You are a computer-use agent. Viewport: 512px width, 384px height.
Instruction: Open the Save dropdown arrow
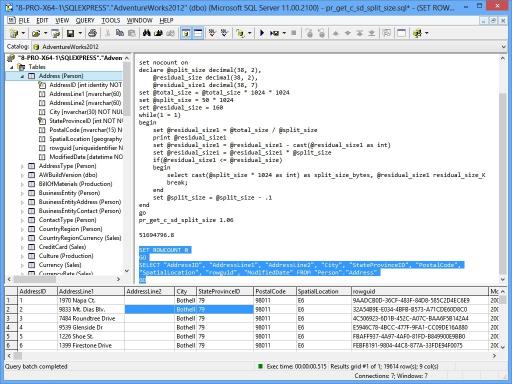80,33
